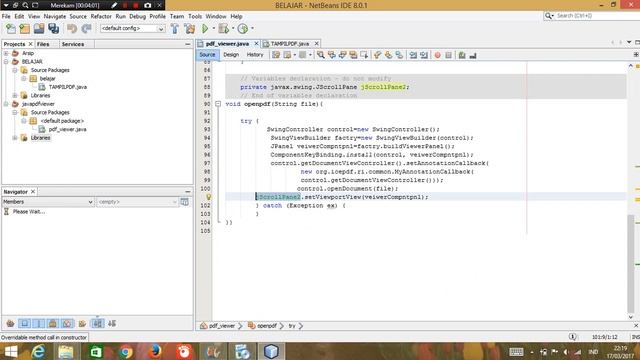Click the Shift Line Right icon in editor toolbar
This screenshot has width=640, height=360.
pos(424,55)
